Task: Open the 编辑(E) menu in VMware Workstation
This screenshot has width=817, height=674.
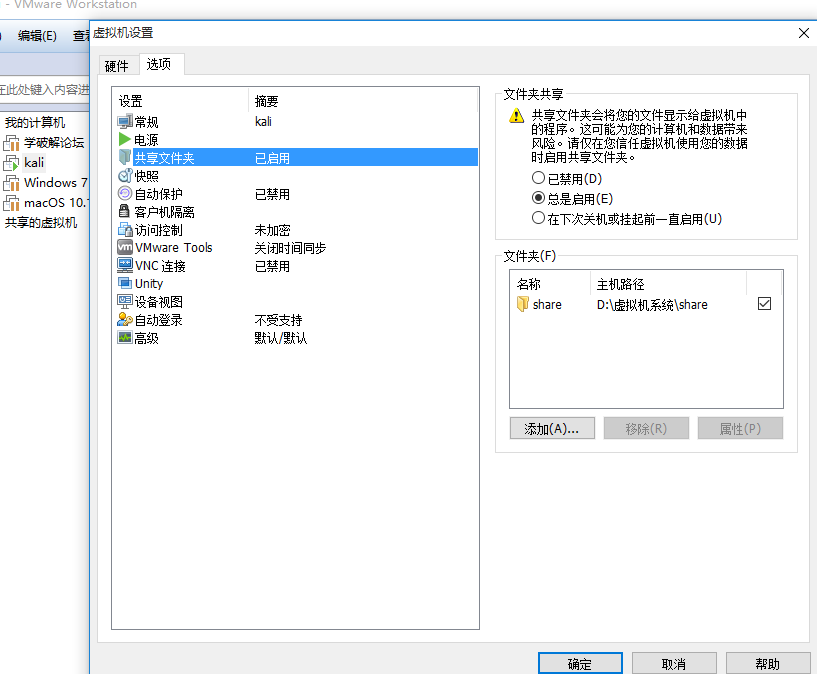Action: coord(37,36)
